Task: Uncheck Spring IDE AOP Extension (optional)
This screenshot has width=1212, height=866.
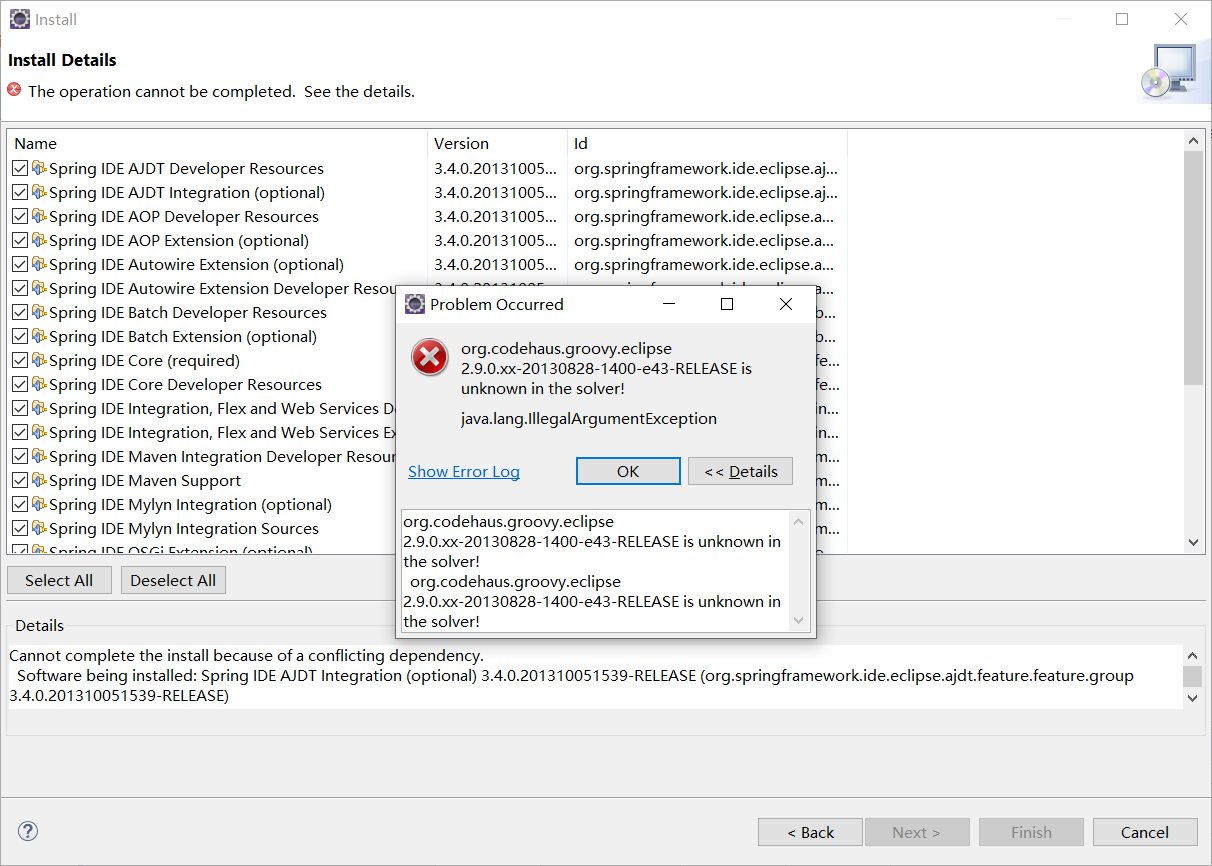Action: 19,240
